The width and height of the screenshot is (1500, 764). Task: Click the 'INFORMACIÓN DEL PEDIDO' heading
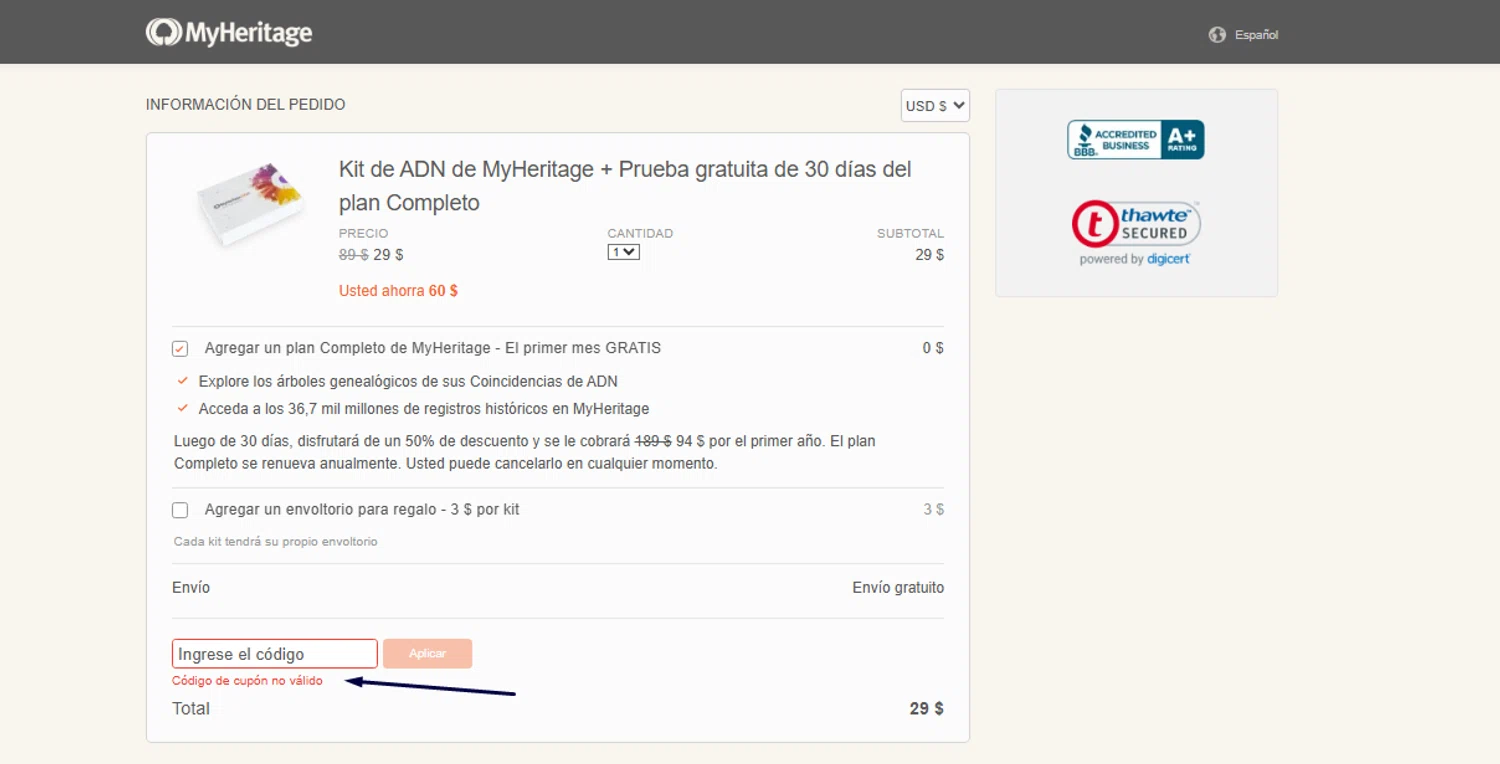246,104
